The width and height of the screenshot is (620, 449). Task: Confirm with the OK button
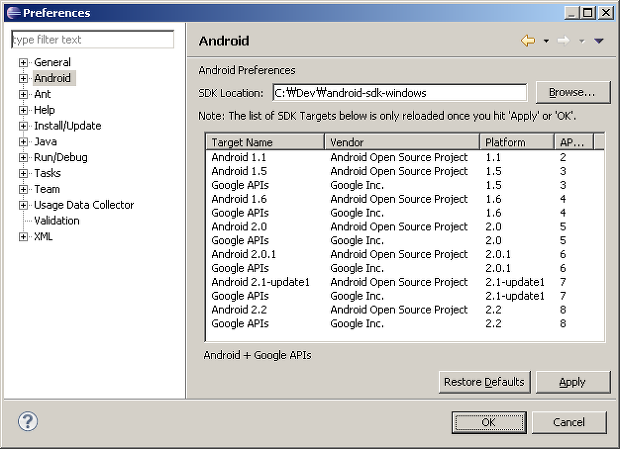489,422
